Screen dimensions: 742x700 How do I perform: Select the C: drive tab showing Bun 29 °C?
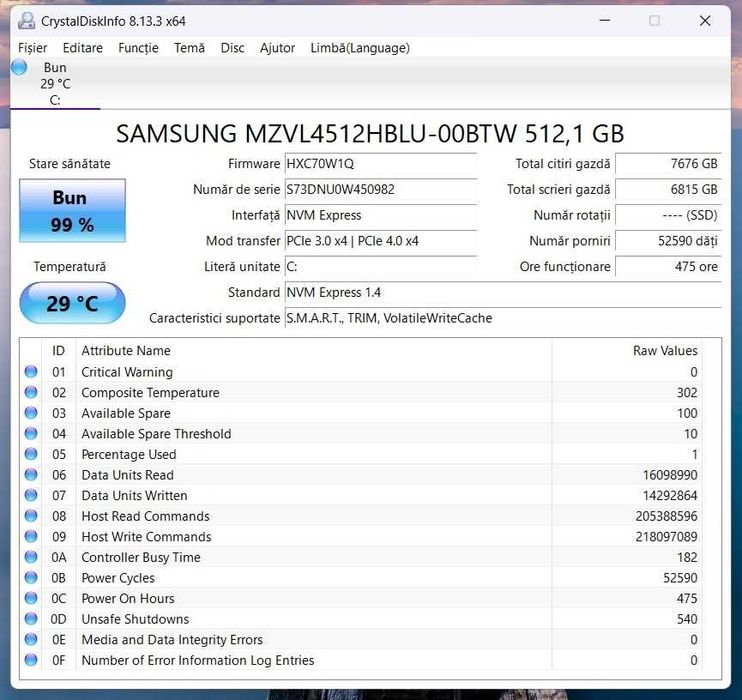click(55, 84)
